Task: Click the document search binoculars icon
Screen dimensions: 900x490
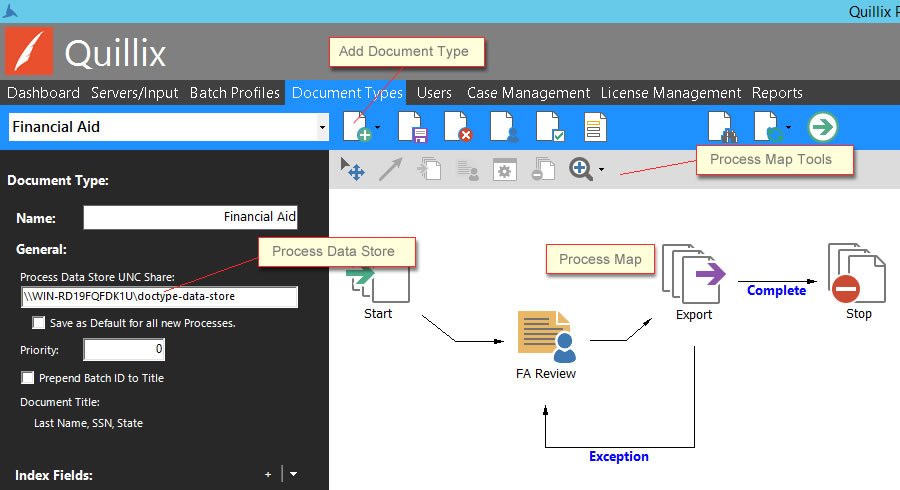Action: coord(722,127)
